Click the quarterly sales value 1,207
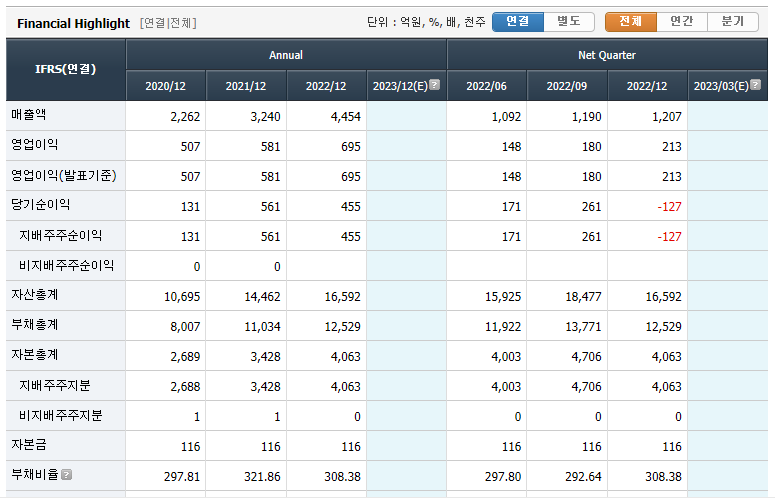This screenshot has width=775, height=498. coord(667,117)
